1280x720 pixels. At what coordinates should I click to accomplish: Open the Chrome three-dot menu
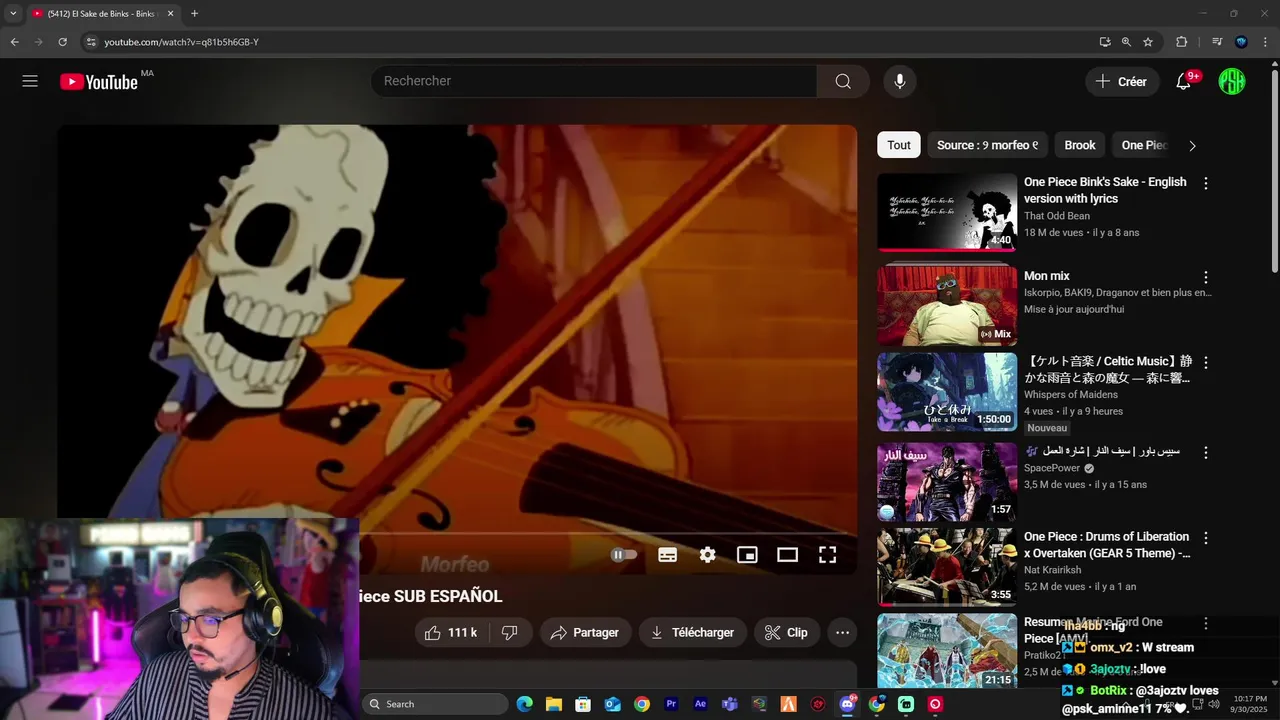tap(1265, 42)
